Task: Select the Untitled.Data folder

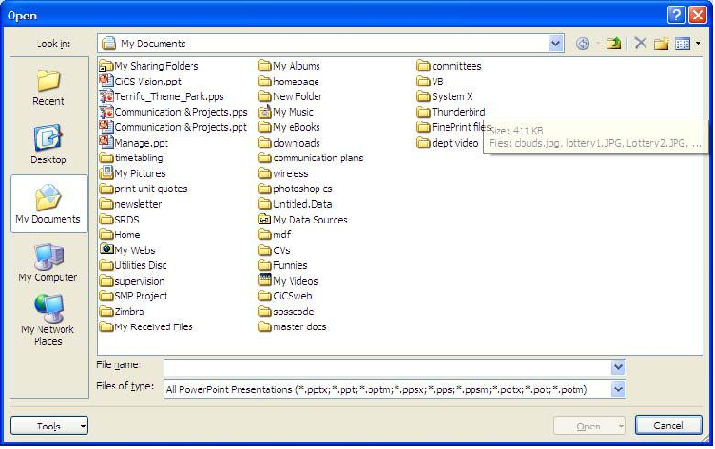Action: click(295, 204)
